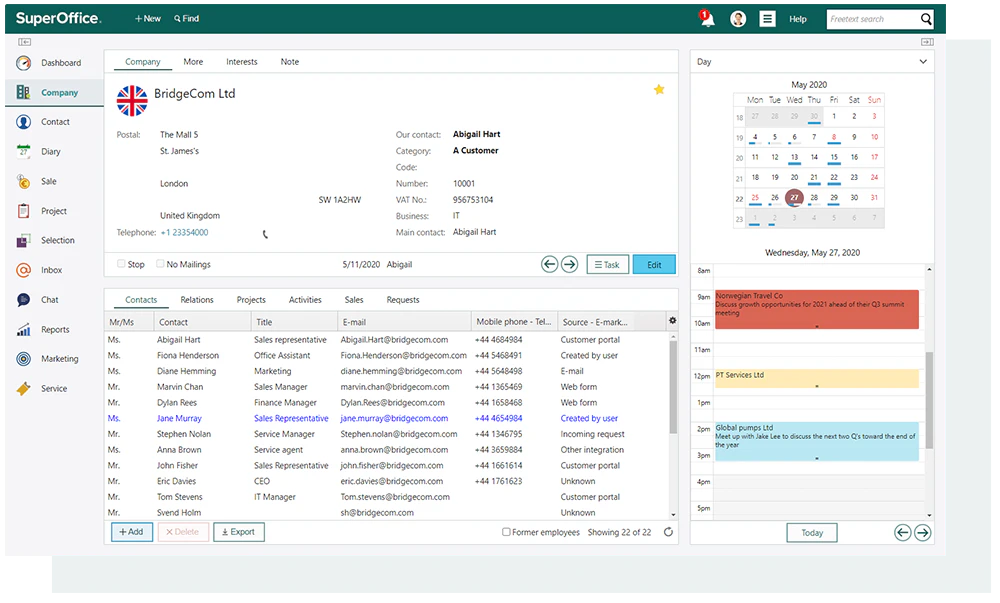The width and height of the screenshot is (1000, 603).
Task: Switch to the Sales tab
Action: [x=354, y=300]
